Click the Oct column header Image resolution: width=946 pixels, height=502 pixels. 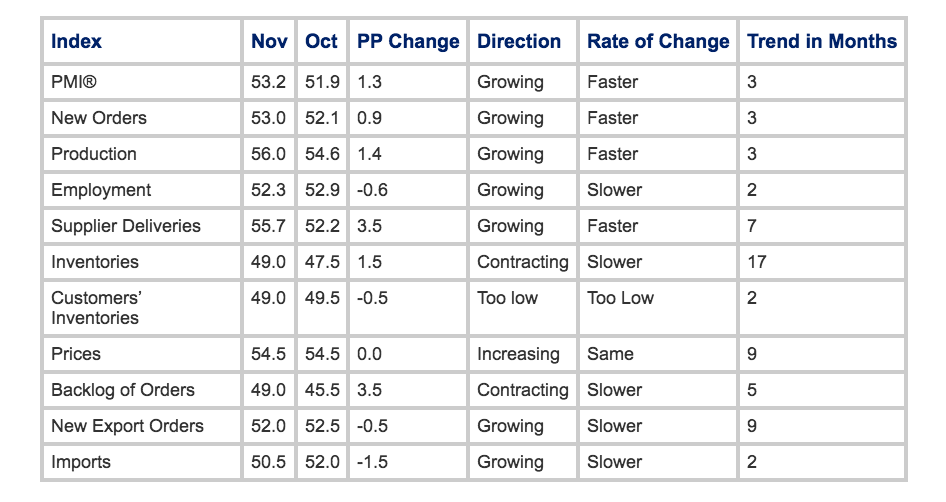pyautogui.click(x=322, y=42)
